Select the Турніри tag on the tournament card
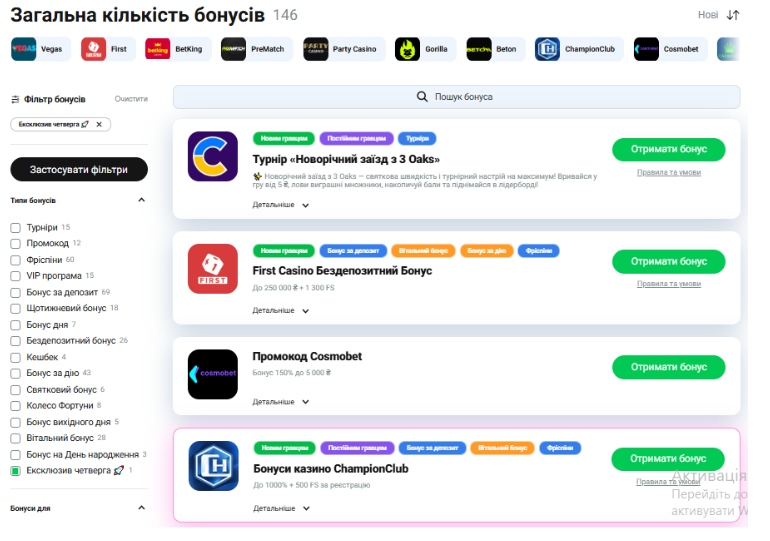The height and width of the screenshot is (541, 770). [417, 138]
